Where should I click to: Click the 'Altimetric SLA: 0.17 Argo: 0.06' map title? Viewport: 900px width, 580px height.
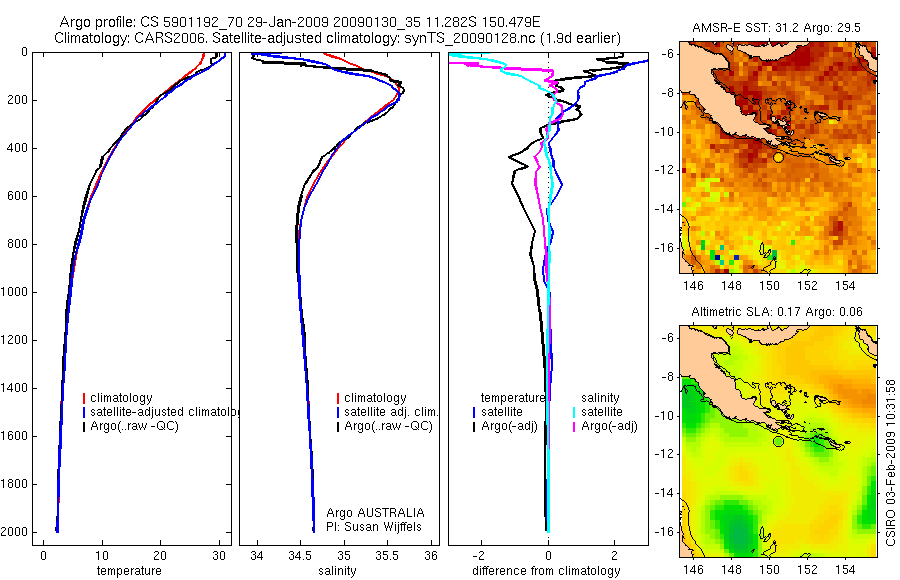(777, 312)
